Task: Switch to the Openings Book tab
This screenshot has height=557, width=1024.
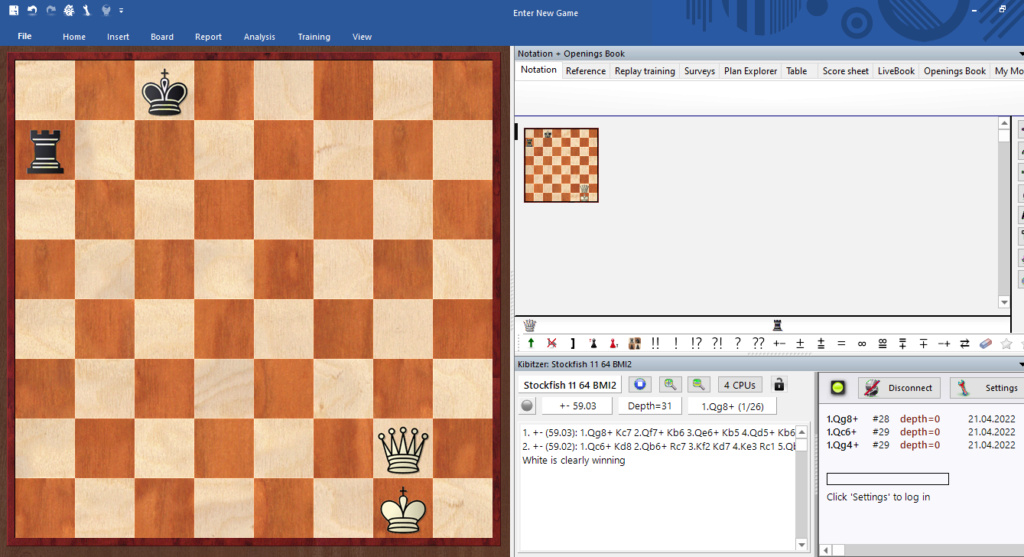Action: [x=954, y=71]
